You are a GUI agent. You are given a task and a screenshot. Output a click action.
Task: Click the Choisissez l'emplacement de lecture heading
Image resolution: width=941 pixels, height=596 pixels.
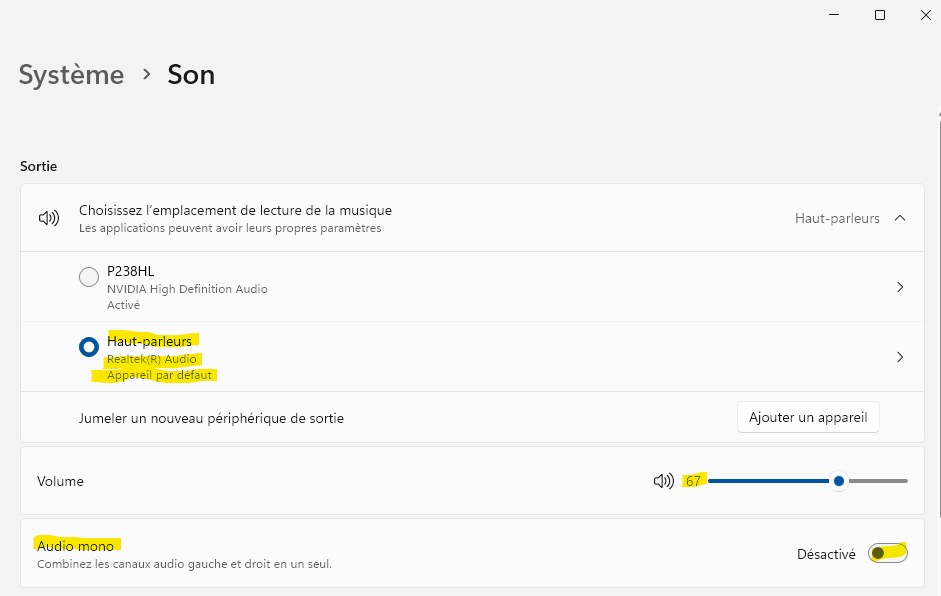pos(235,210)
